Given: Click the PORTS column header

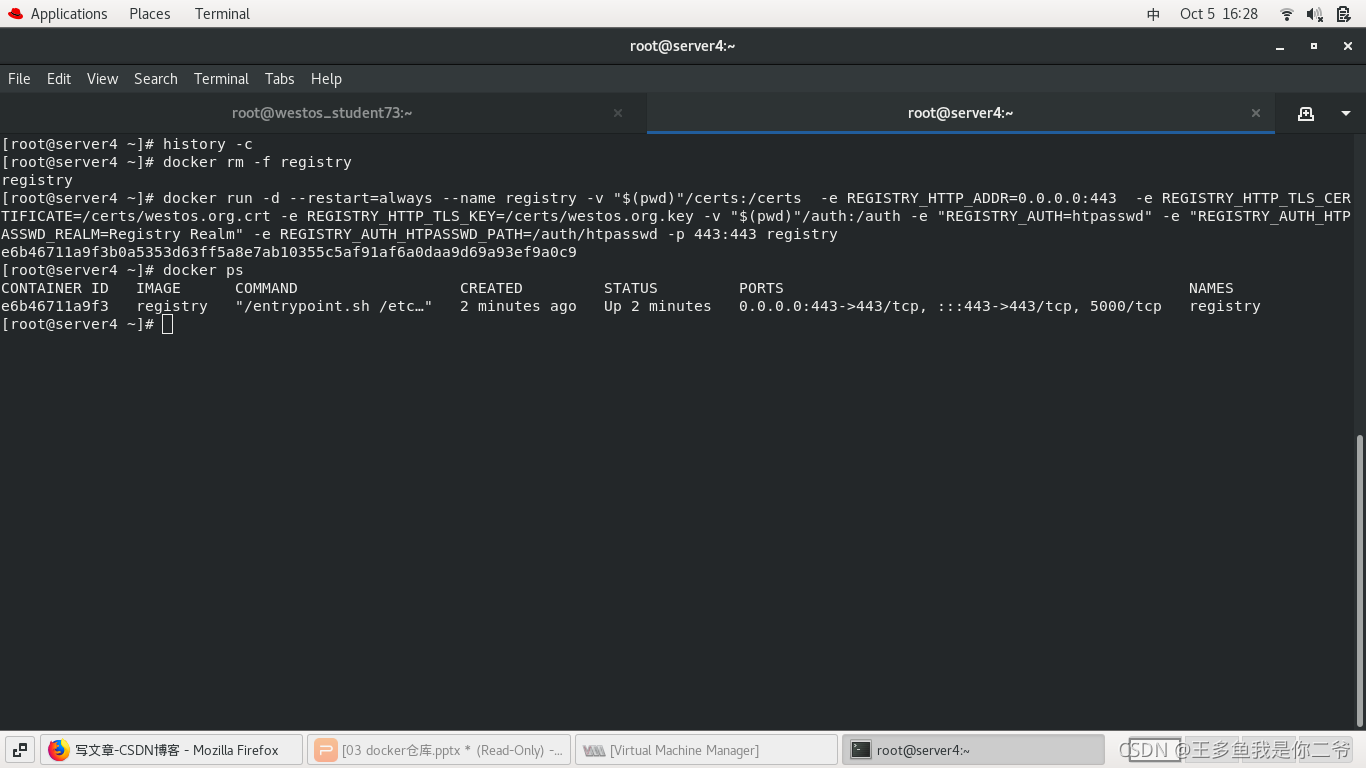Looking at the screenshot, I should click(x=761, y=288).
